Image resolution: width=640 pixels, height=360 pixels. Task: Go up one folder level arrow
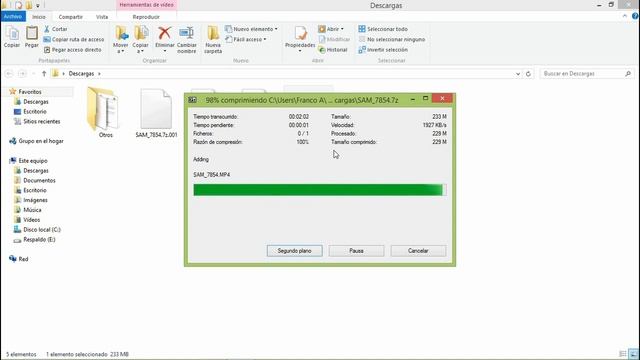44,74
